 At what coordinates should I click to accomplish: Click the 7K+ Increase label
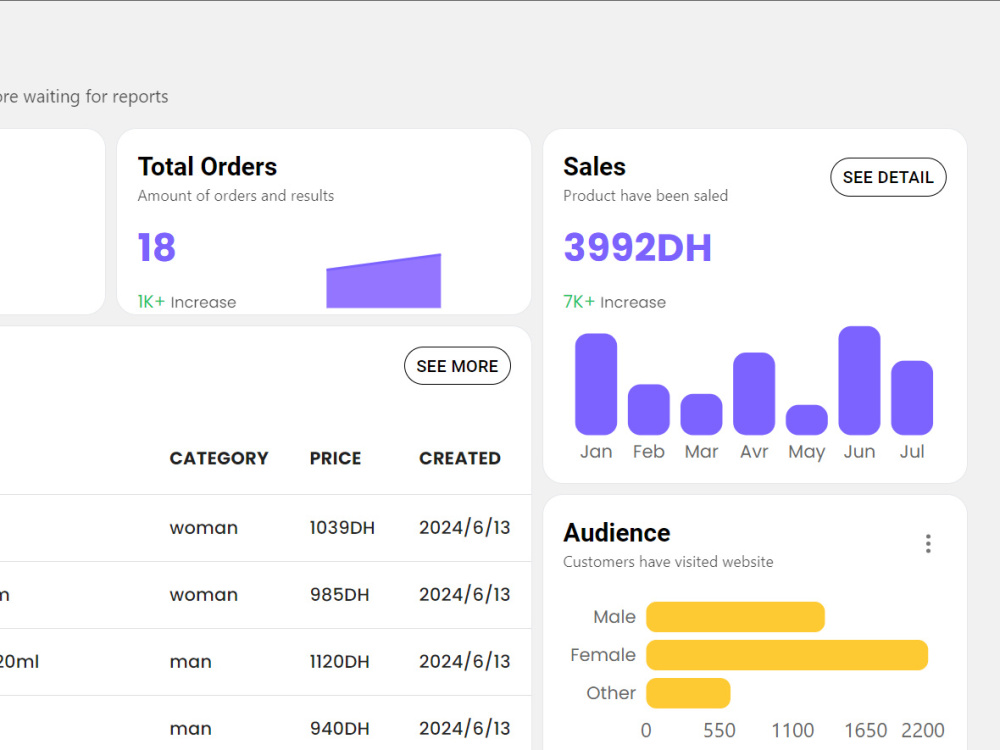[x=614, y=302]
